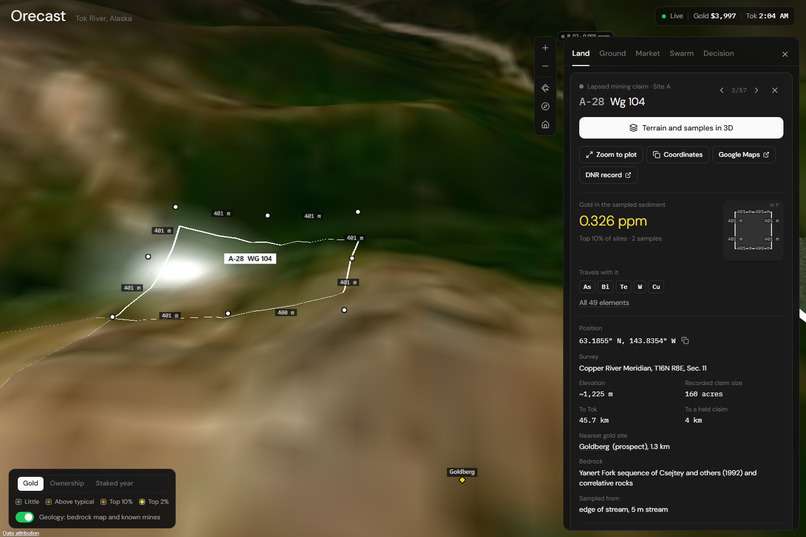The width and height of the screenshot is (806, 537).
Task: Switch to the Ground tab
Action: [612, 53]
